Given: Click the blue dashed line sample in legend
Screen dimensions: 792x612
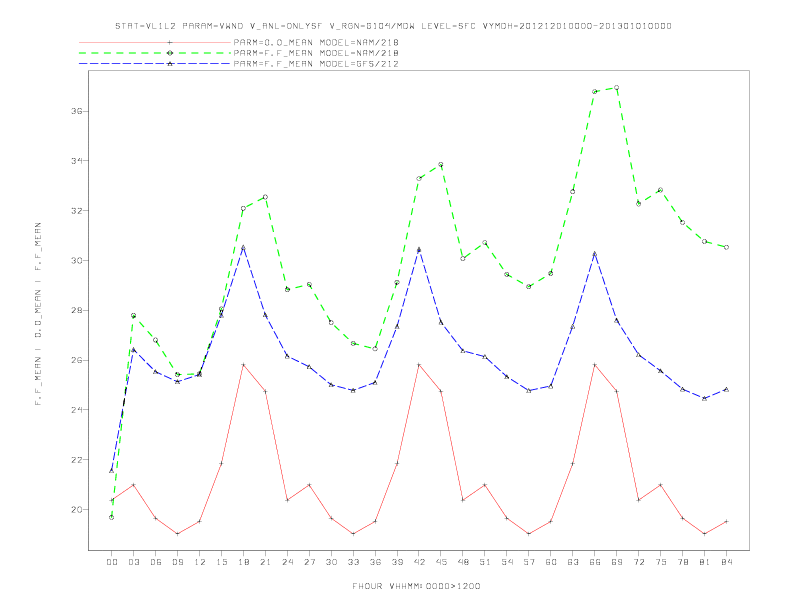Looking at the screenshot, I should (155, 64).
